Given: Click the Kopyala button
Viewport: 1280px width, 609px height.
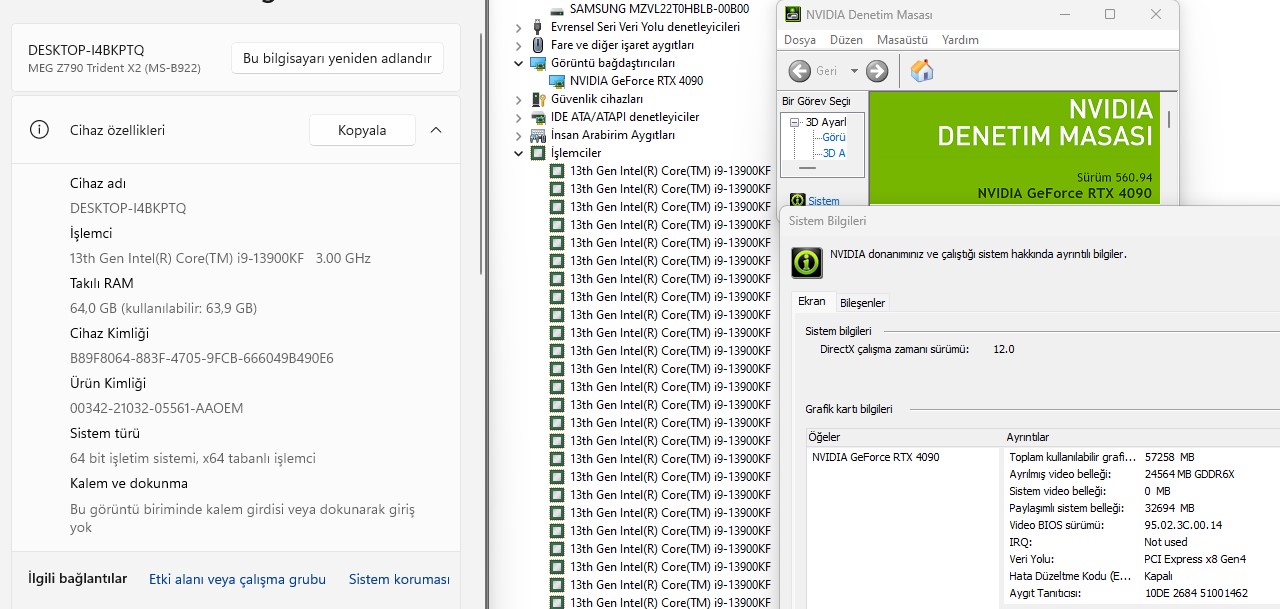Looking at the screenshot, I should point(362,130).
